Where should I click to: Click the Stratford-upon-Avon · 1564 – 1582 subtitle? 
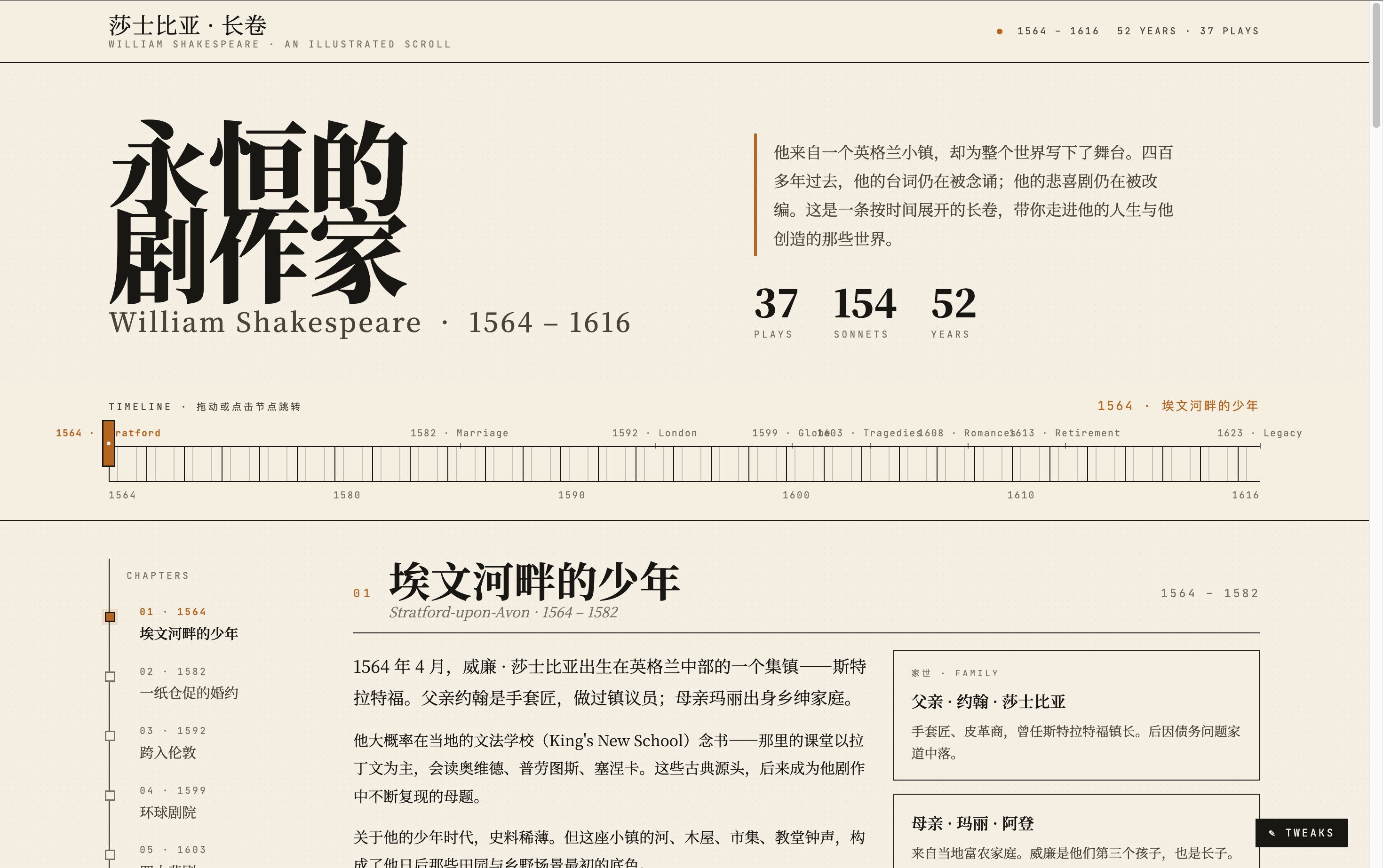tap(503, 612)
